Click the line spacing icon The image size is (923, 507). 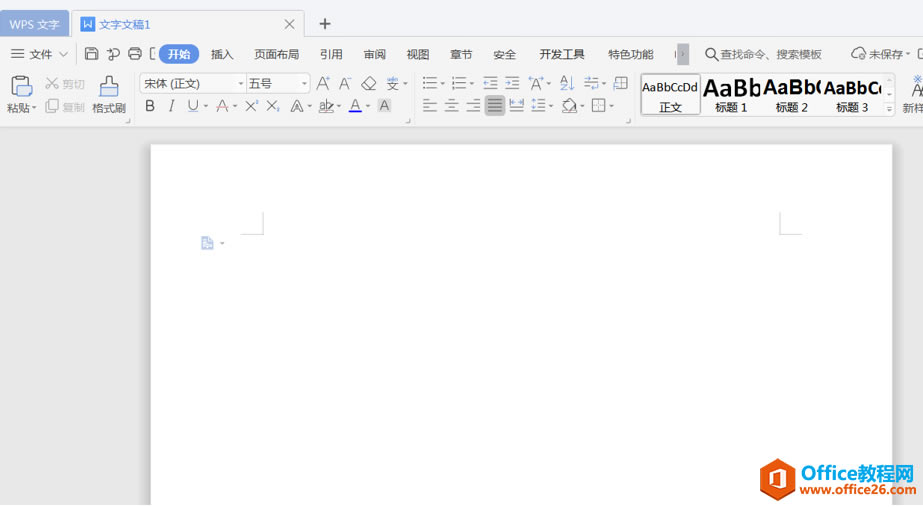click(x=538, y=106)
